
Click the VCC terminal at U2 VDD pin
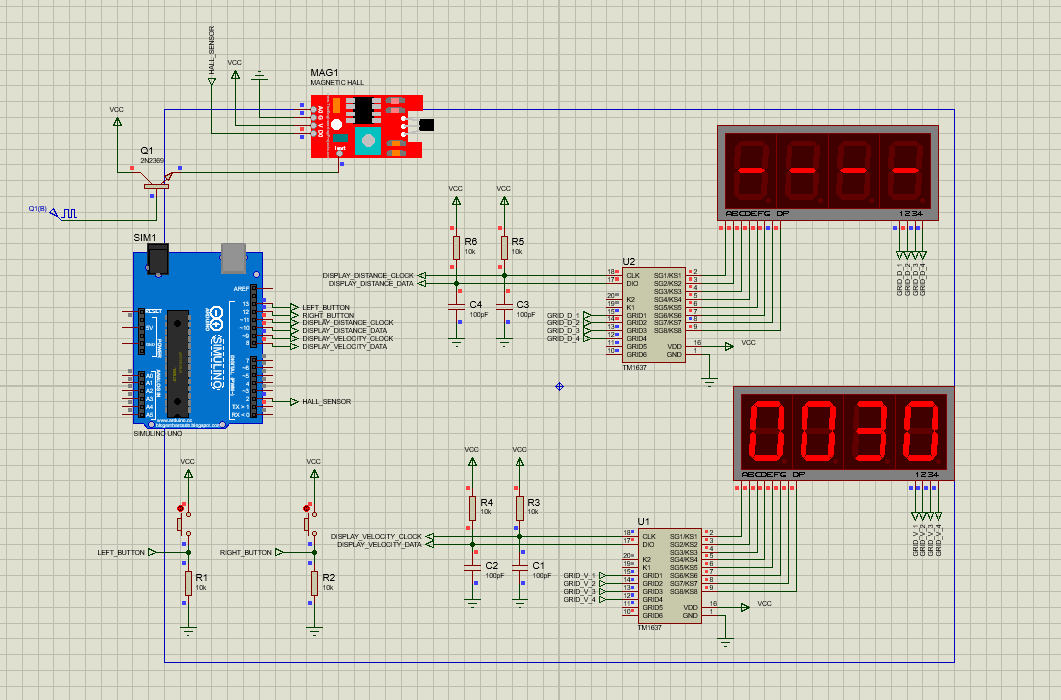(x=729, y=347)
